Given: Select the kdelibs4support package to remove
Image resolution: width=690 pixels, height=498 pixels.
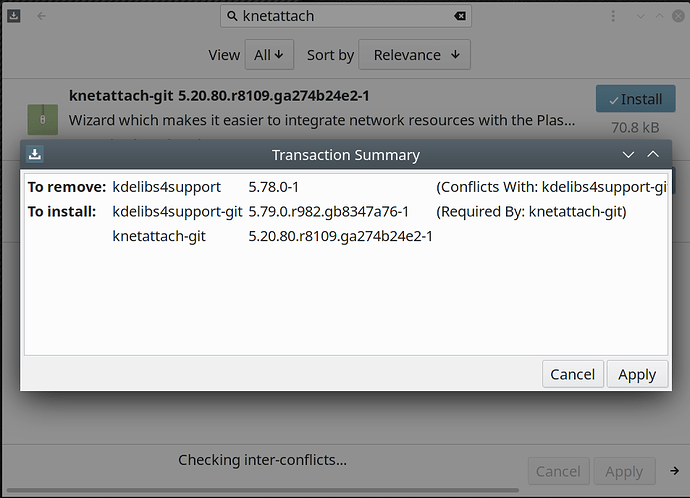Looking at the screenshot, I should 166,187.
